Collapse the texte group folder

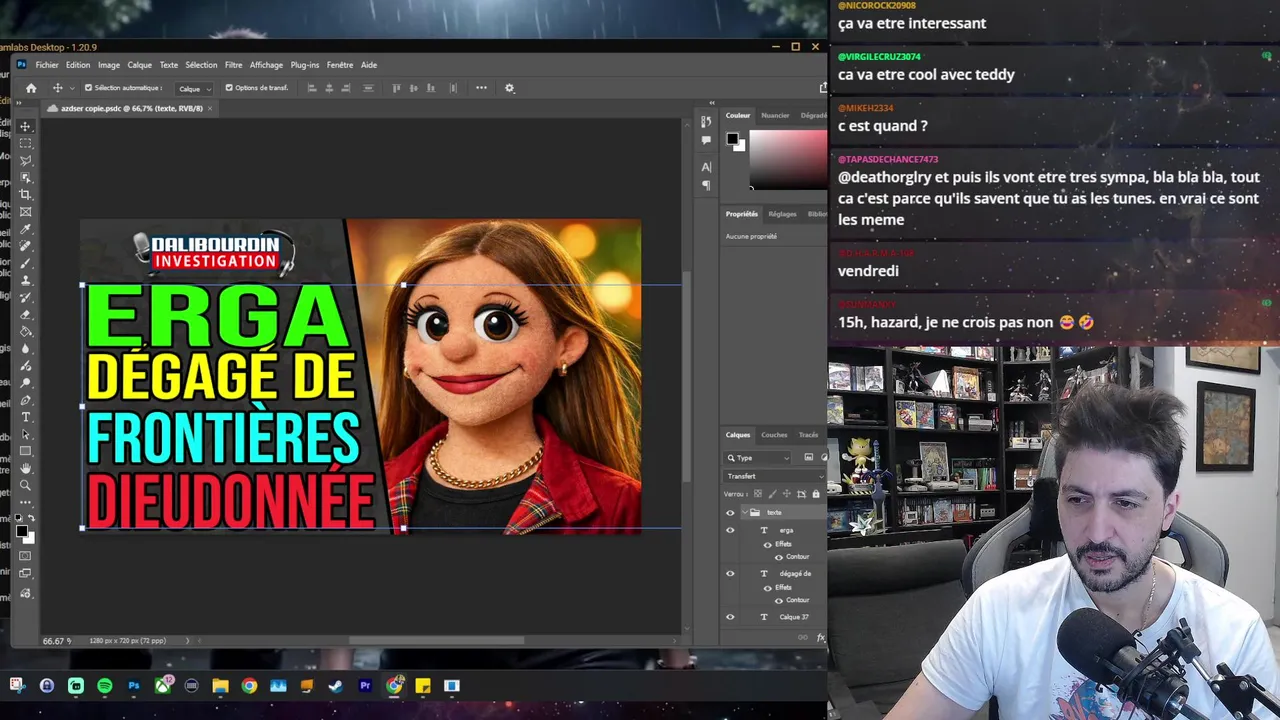coord(745,513)
